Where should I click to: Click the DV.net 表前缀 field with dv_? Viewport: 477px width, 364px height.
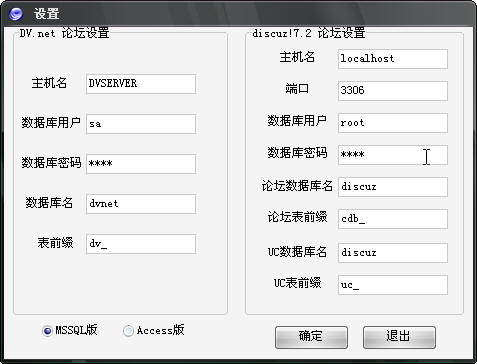(x=141, y=244)
